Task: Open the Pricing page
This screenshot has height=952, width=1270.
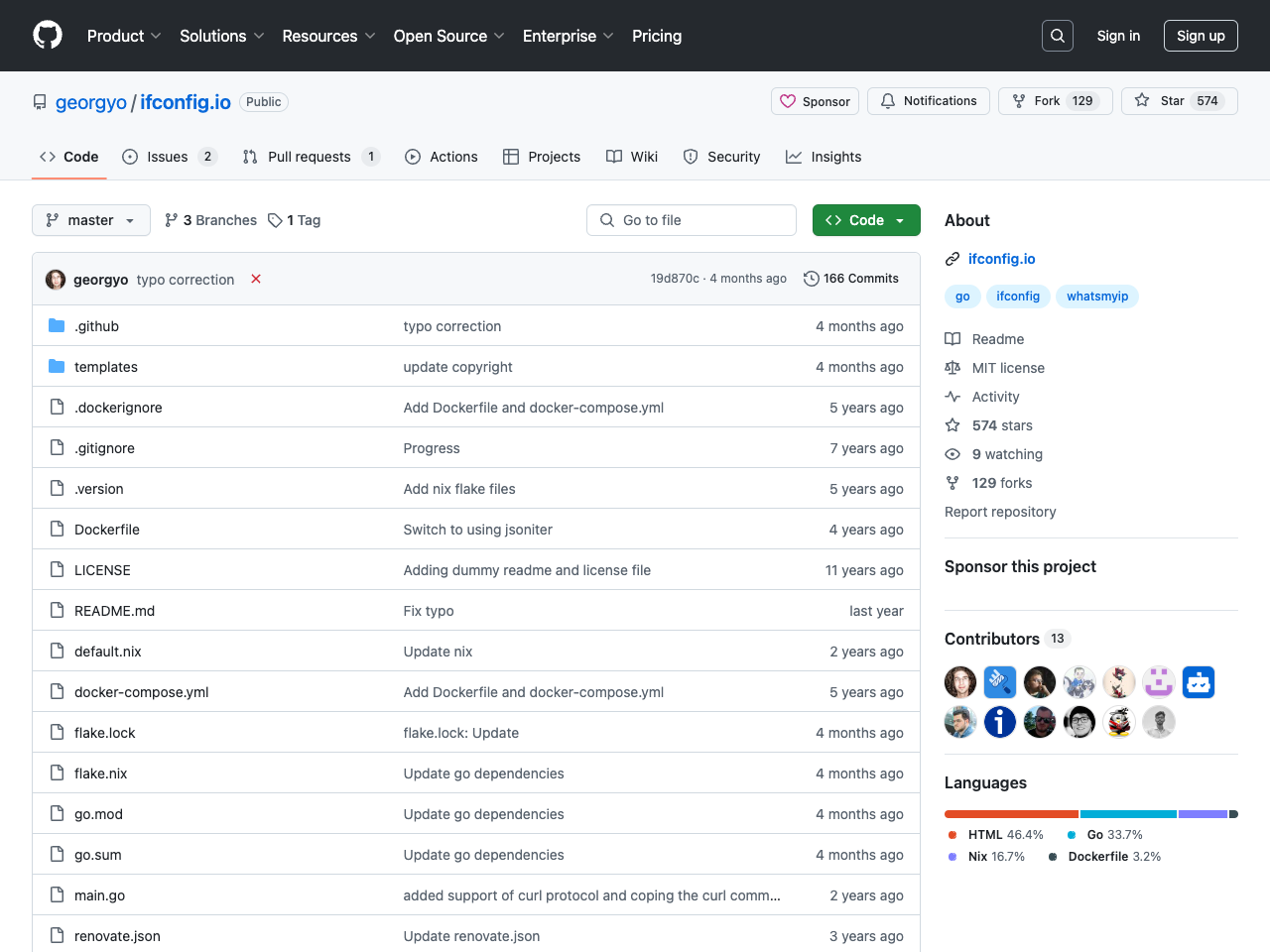Action: tap(657, 36)
